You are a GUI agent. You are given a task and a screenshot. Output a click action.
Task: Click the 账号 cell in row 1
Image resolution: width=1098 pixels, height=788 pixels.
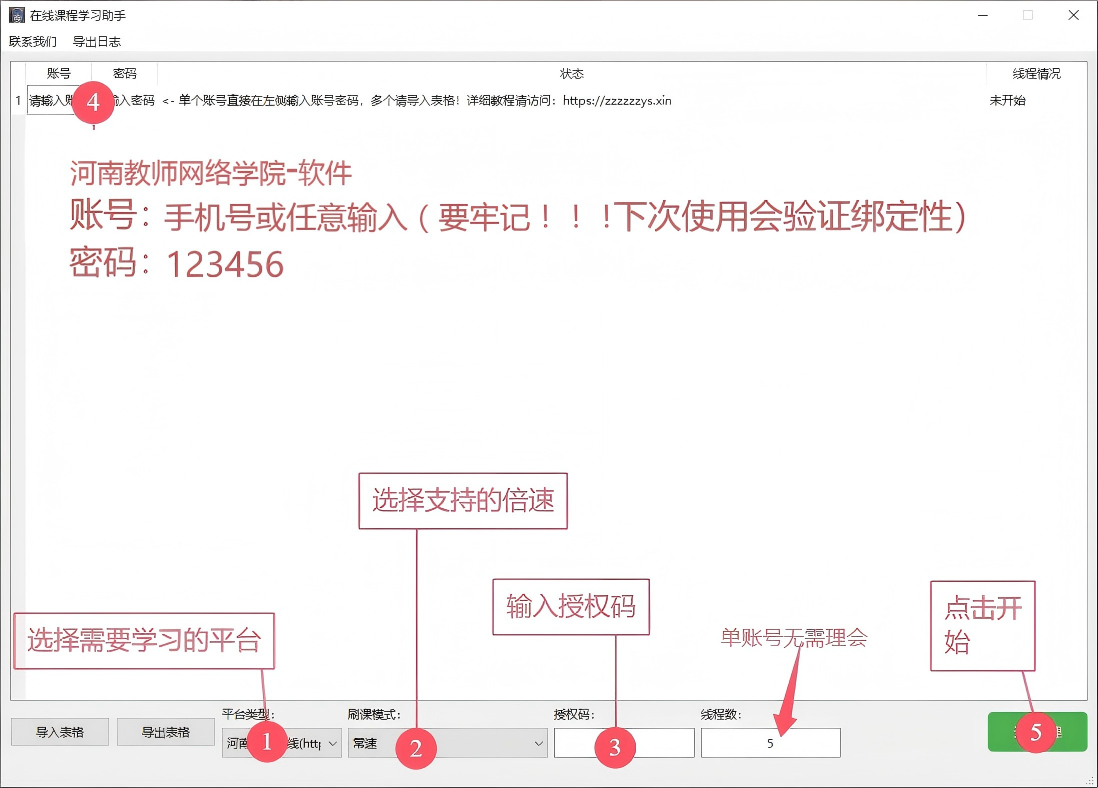(x=50, y=101)
